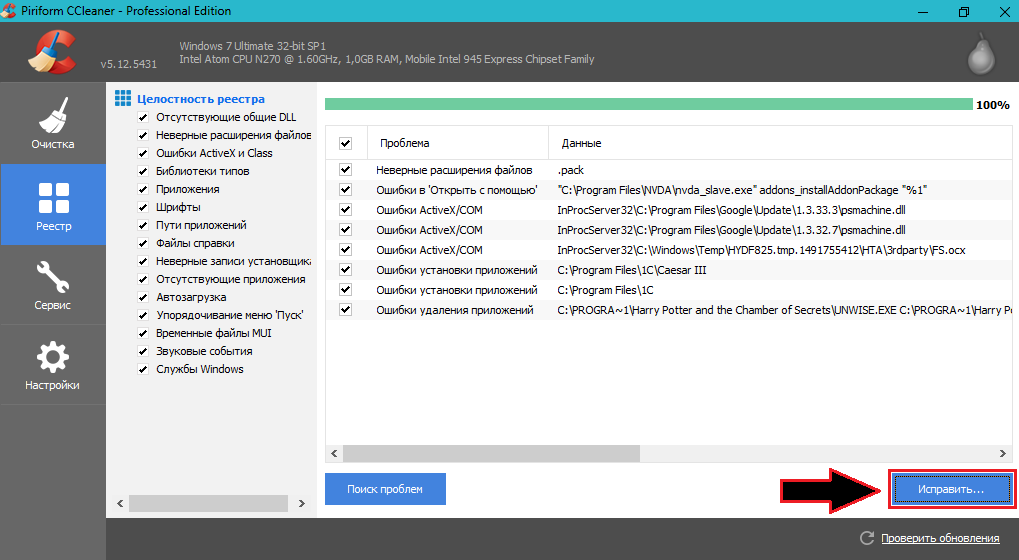Click the refresh icon beside Проверить обновления
The width and height of the screenshot is (1019, 560).
(865, 538)
